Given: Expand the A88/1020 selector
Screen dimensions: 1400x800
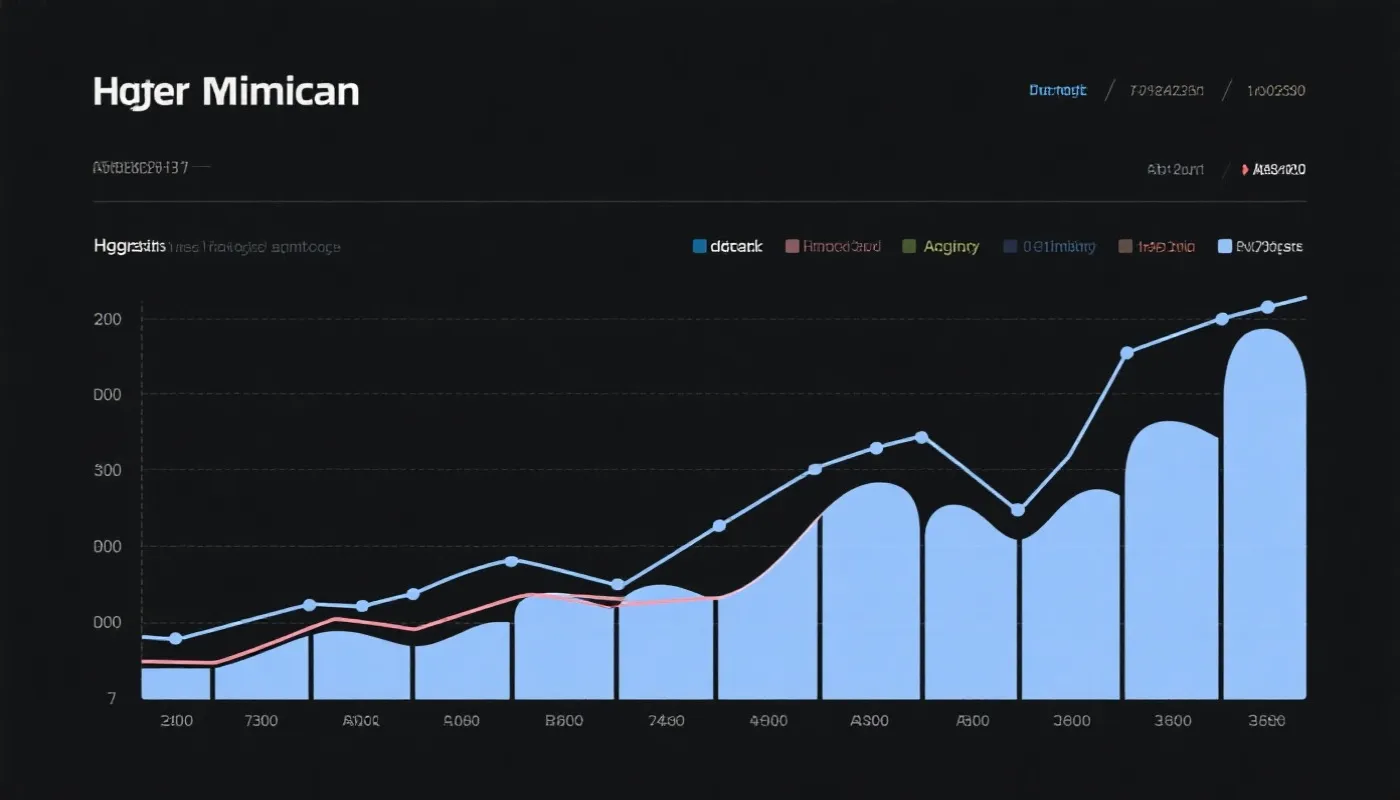Looking at the screenshot, I should click(1279, 170).
